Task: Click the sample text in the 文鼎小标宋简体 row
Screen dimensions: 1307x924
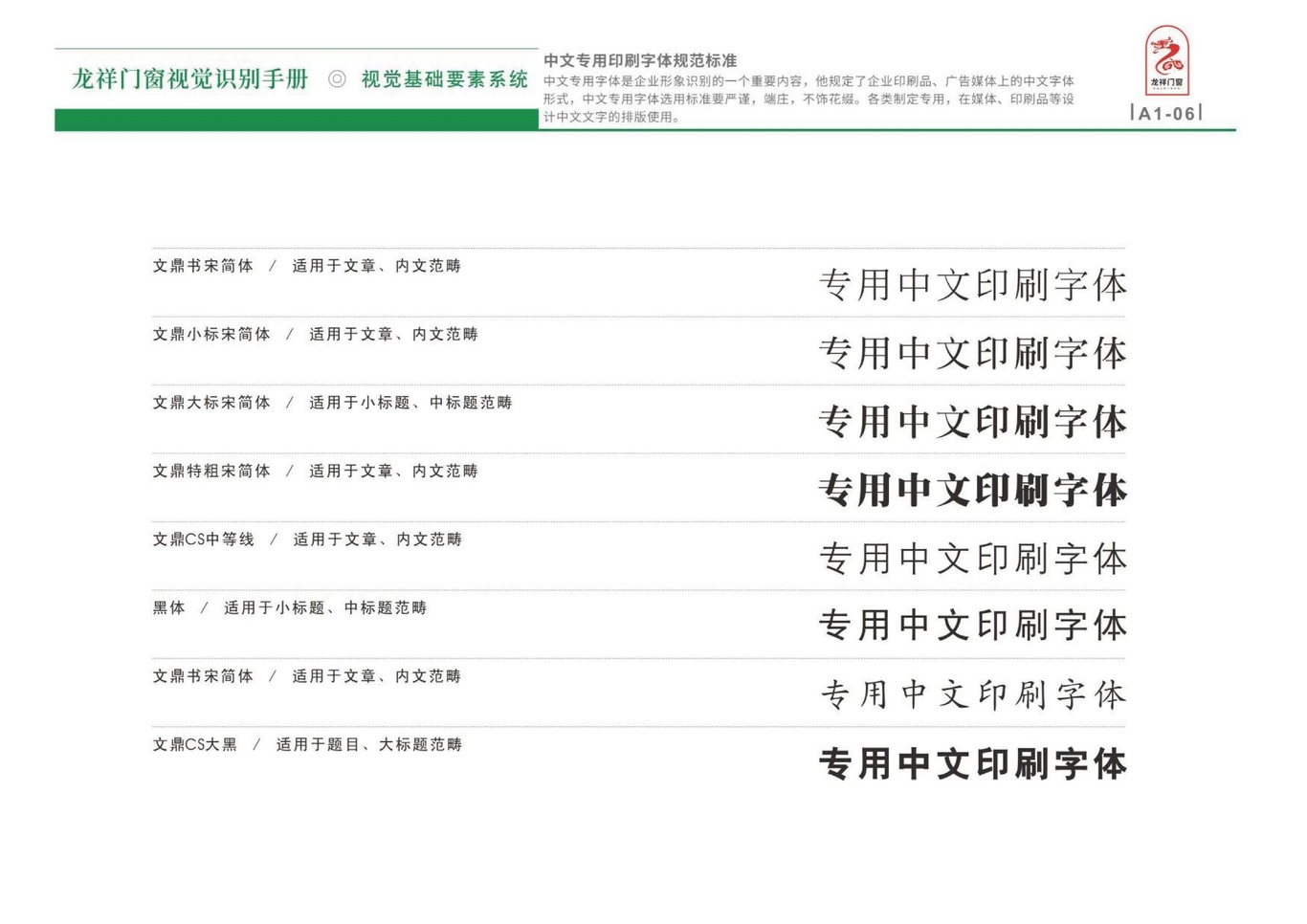Action: tap(973, 354)
